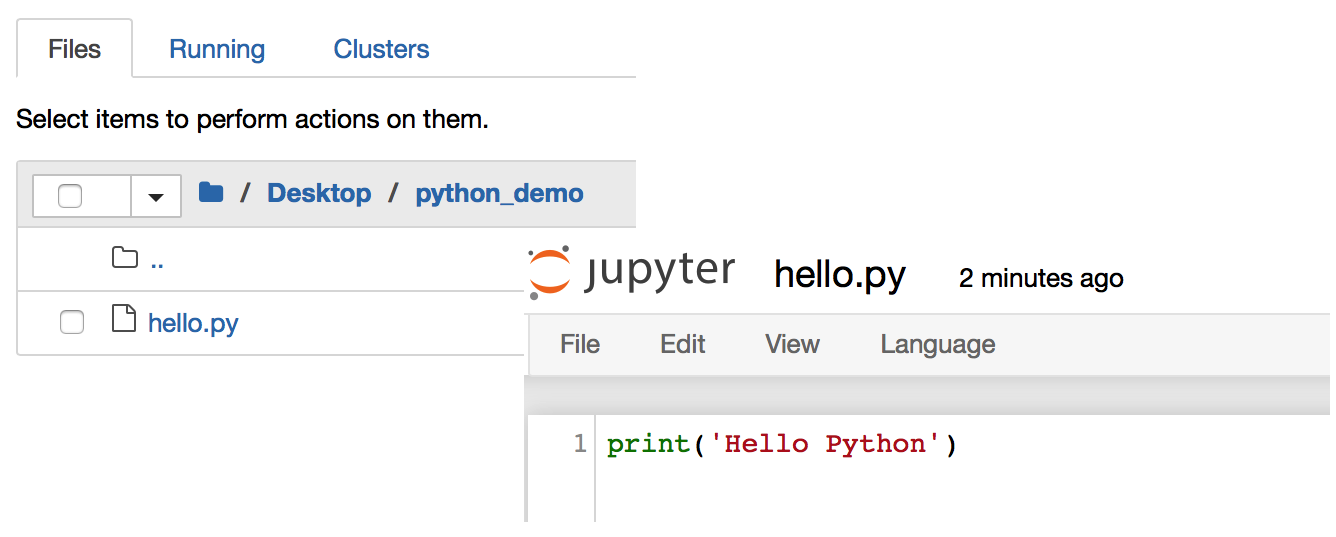Navigate to parent directory '..'
The width and height of the screenshot is (1336, 537).
(157, 260)
